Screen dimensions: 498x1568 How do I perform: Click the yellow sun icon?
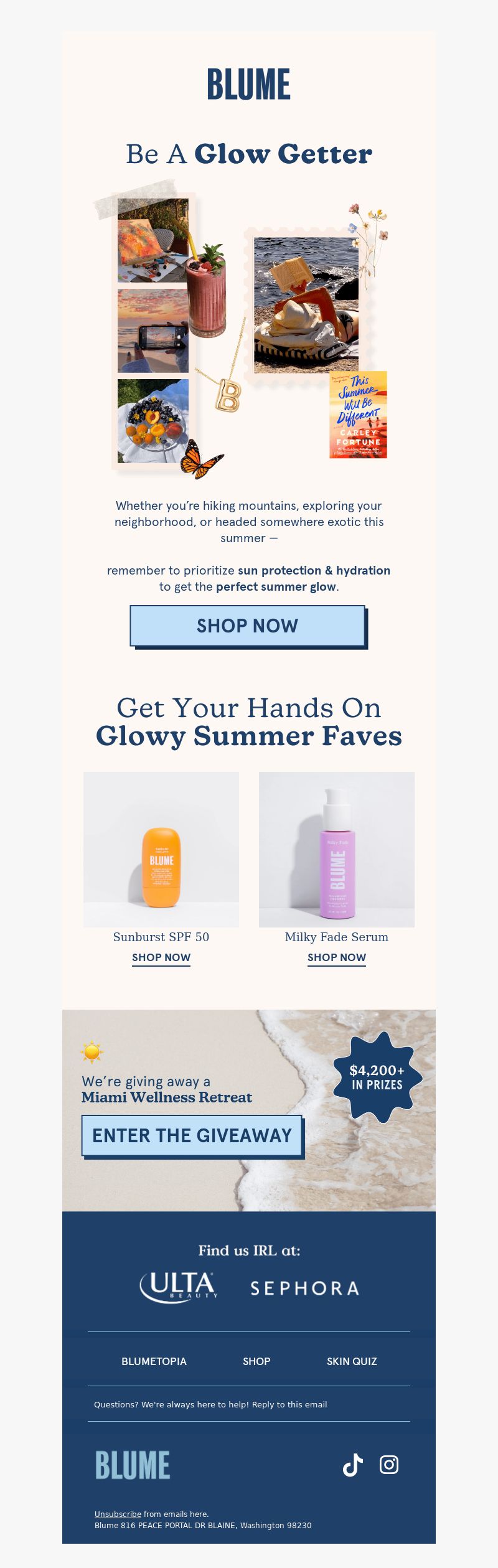coord(92,1052)
